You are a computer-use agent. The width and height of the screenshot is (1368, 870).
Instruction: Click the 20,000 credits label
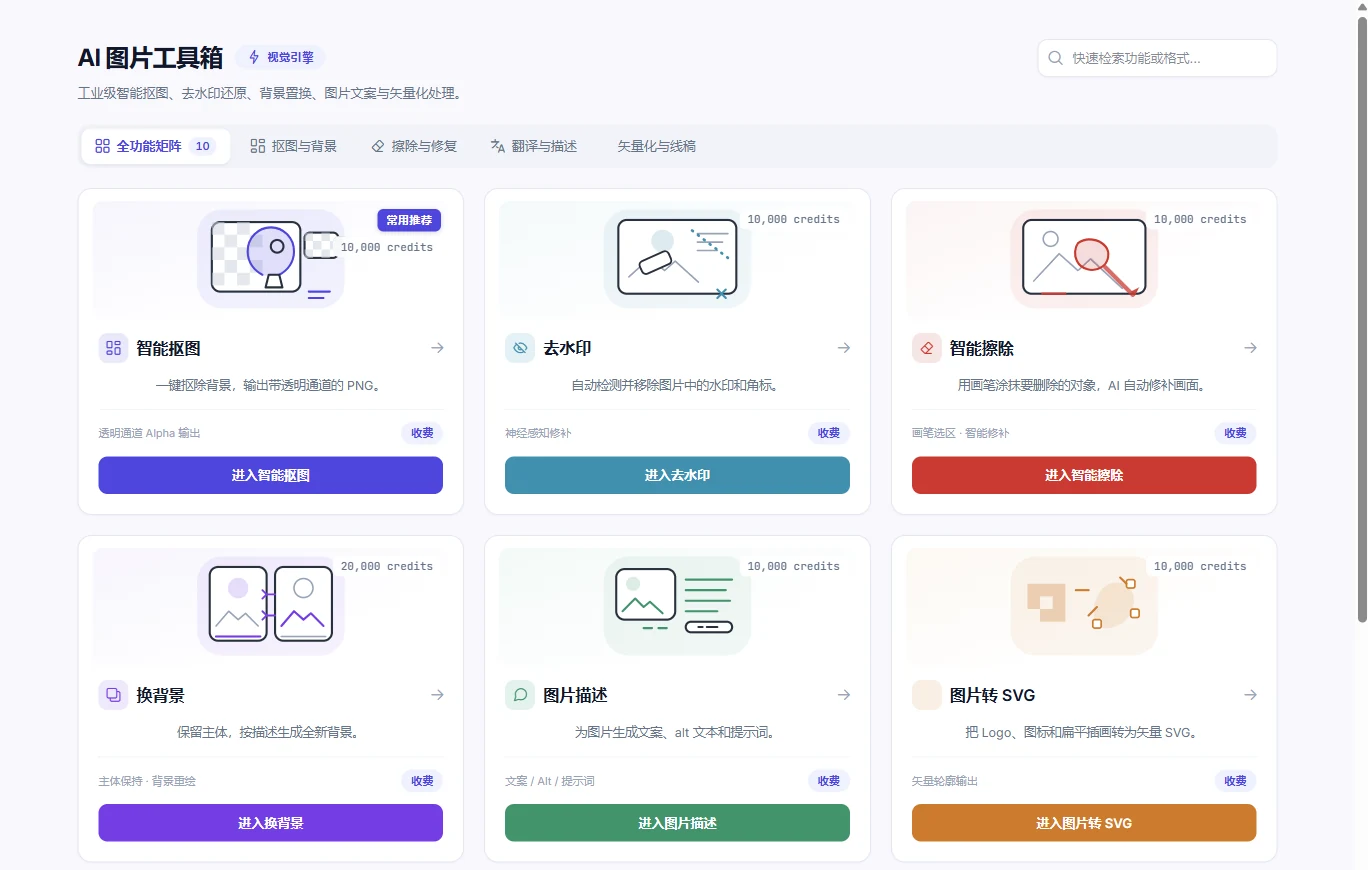click(x=387, y=566)
